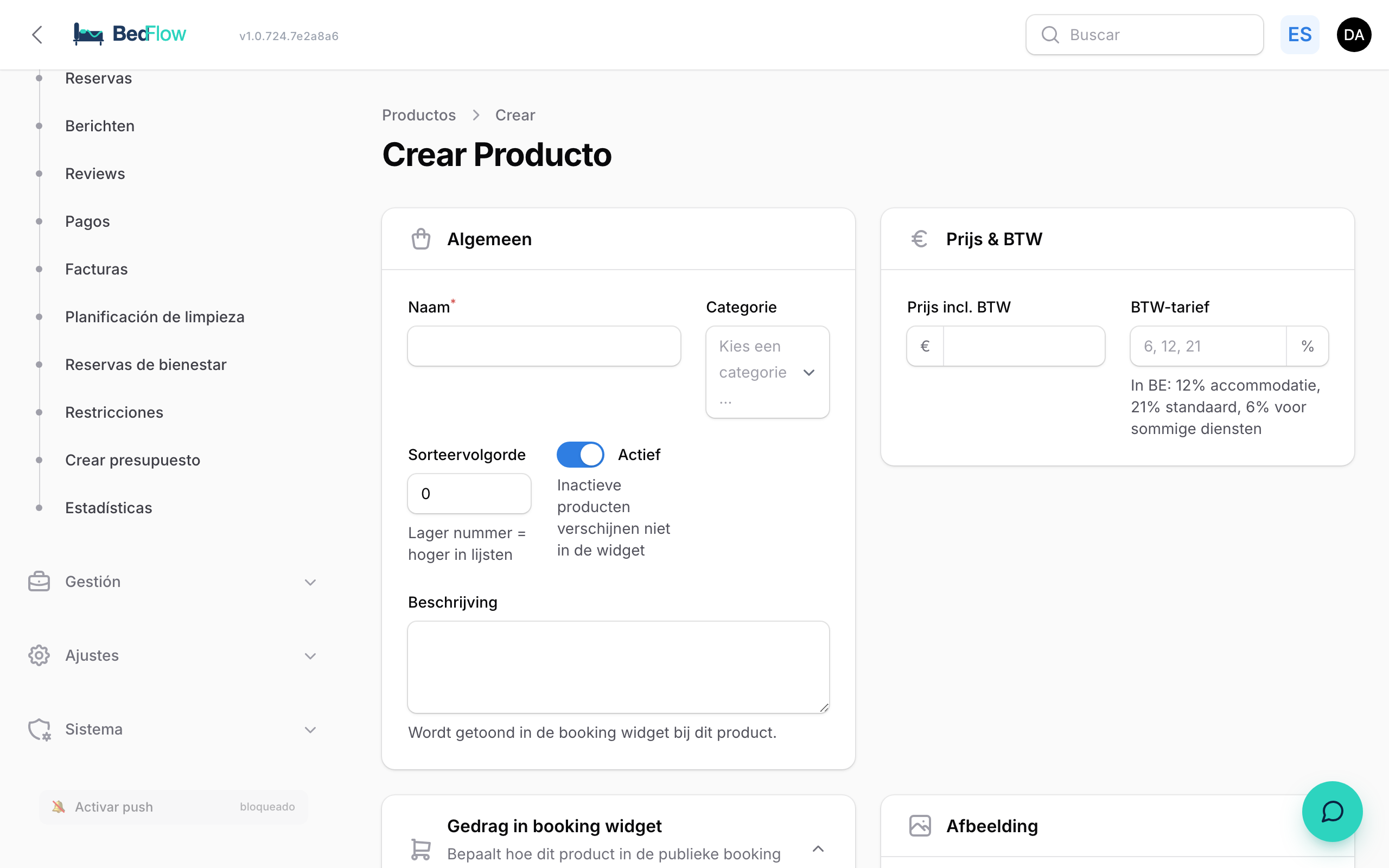Click the Gestión briefcase icon
The height and width of the screenshot is (868, 1389).
tap(39, 582)
